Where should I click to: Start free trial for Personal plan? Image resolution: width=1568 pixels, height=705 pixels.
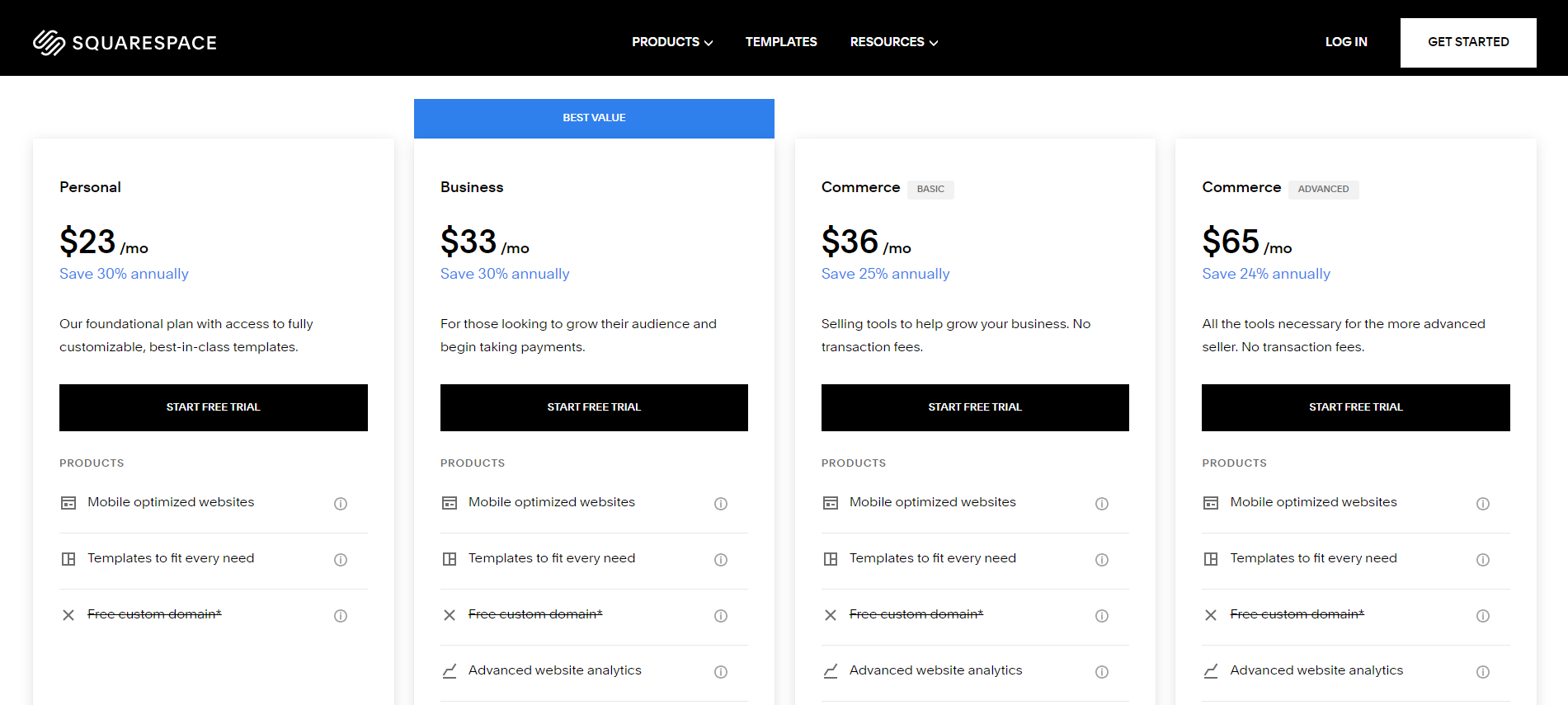point(214,407)
